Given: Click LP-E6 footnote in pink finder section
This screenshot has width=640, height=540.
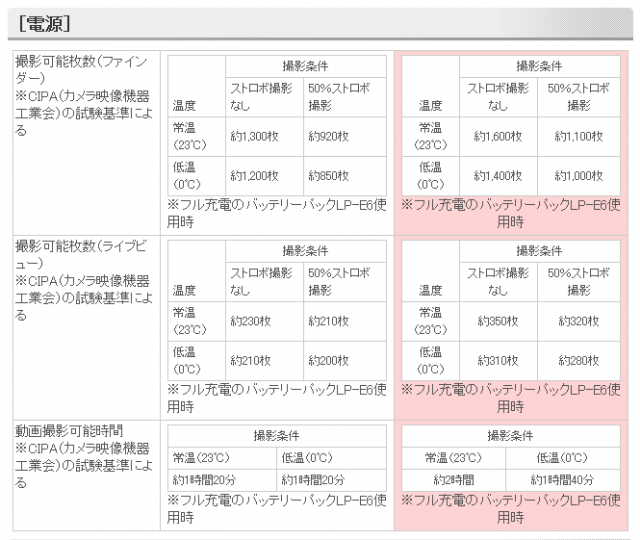Looking at the screenshot, I should [511, 213].
